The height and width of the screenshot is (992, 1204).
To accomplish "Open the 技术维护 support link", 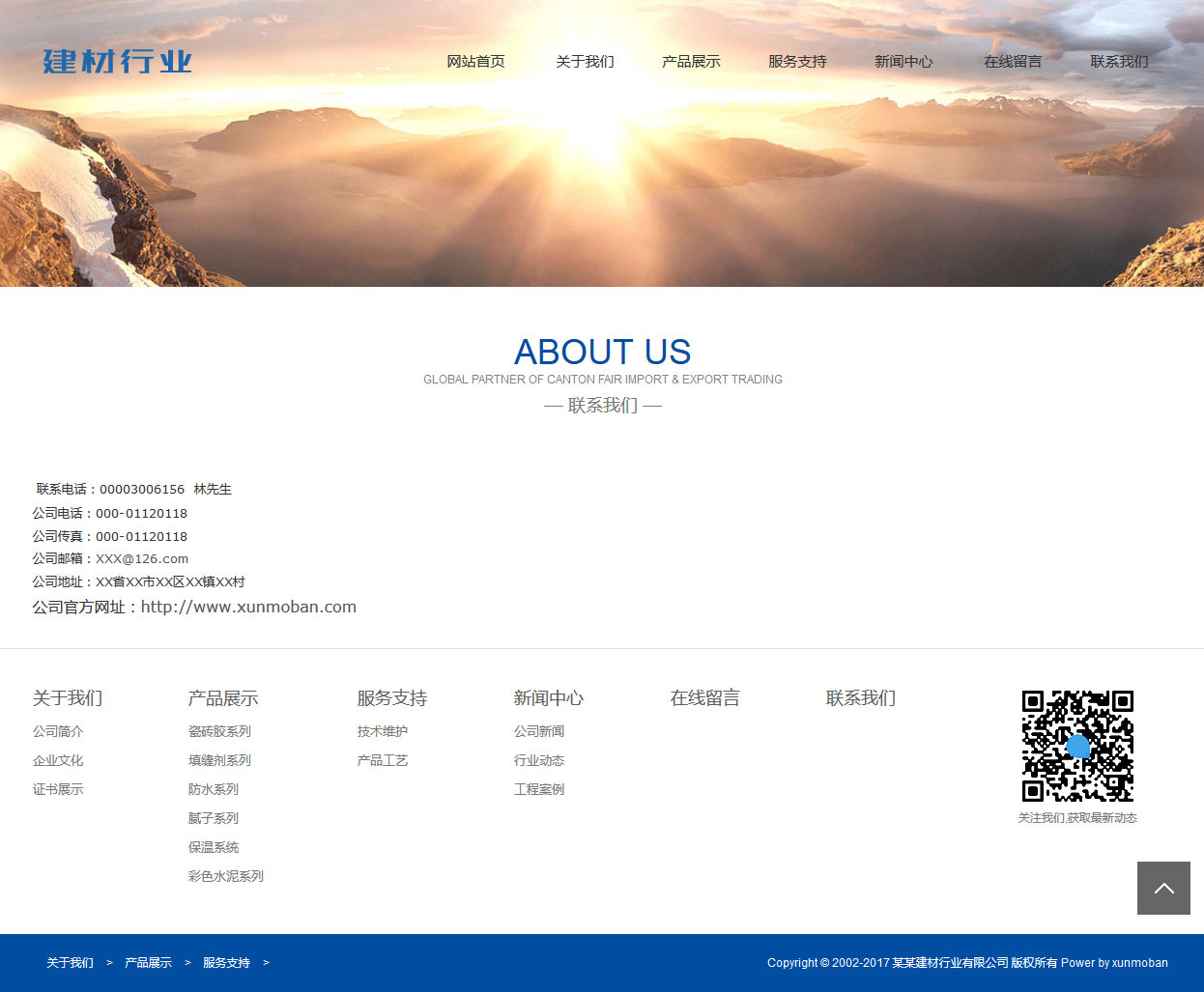I will (383, 731).
